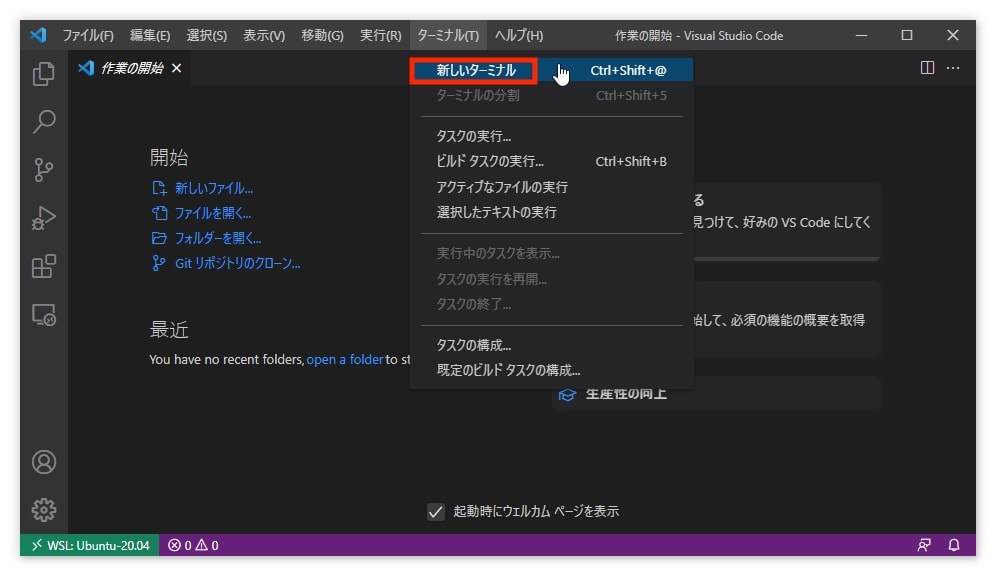Maximize the Visual Studio Code window

907,36
